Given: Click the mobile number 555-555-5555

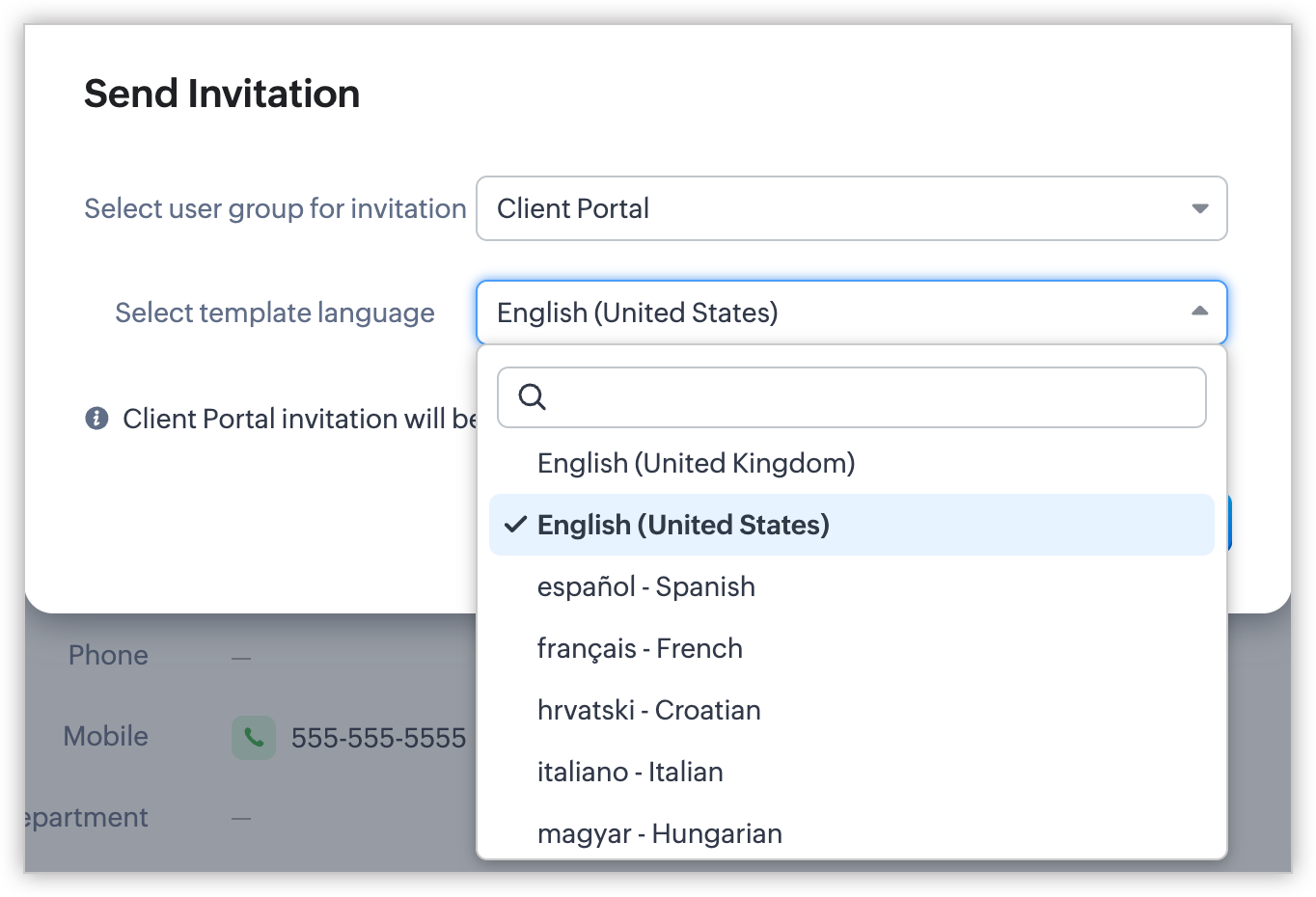Looking at the screenshot, I should tap(378, 738).
